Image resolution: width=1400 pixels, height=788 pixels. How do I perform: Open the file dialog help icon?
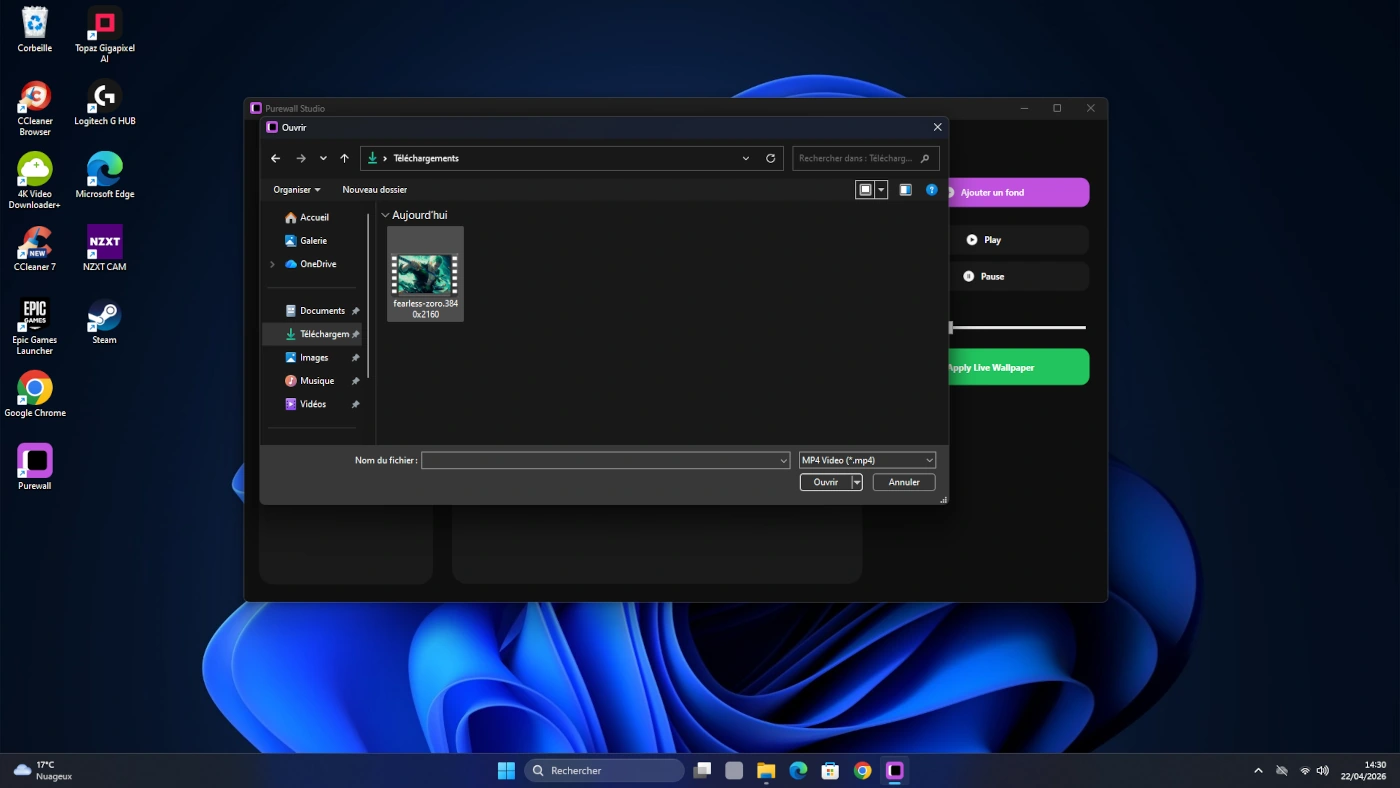[932, 190]
